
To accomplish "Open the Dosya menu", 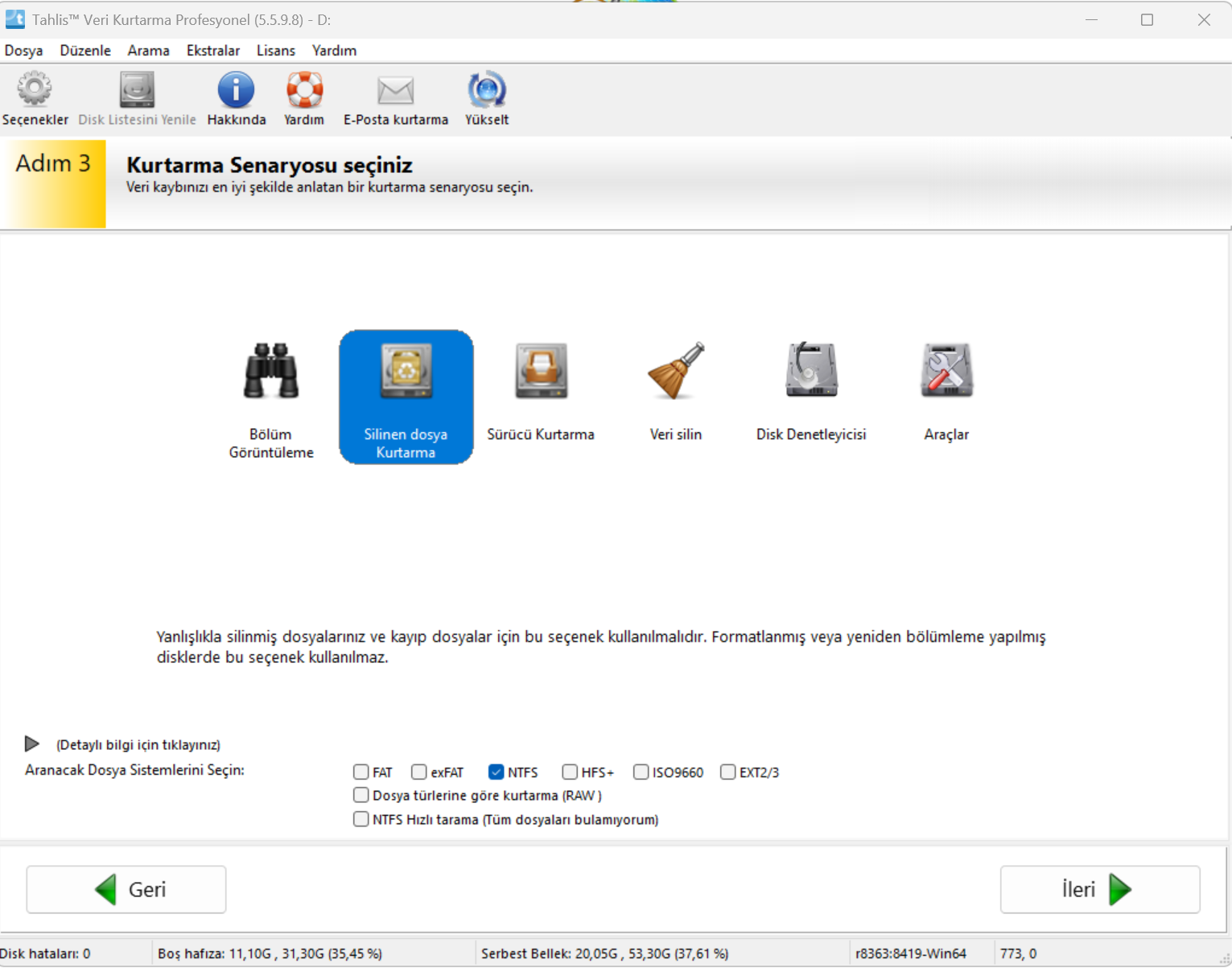I will click(23, 51).
